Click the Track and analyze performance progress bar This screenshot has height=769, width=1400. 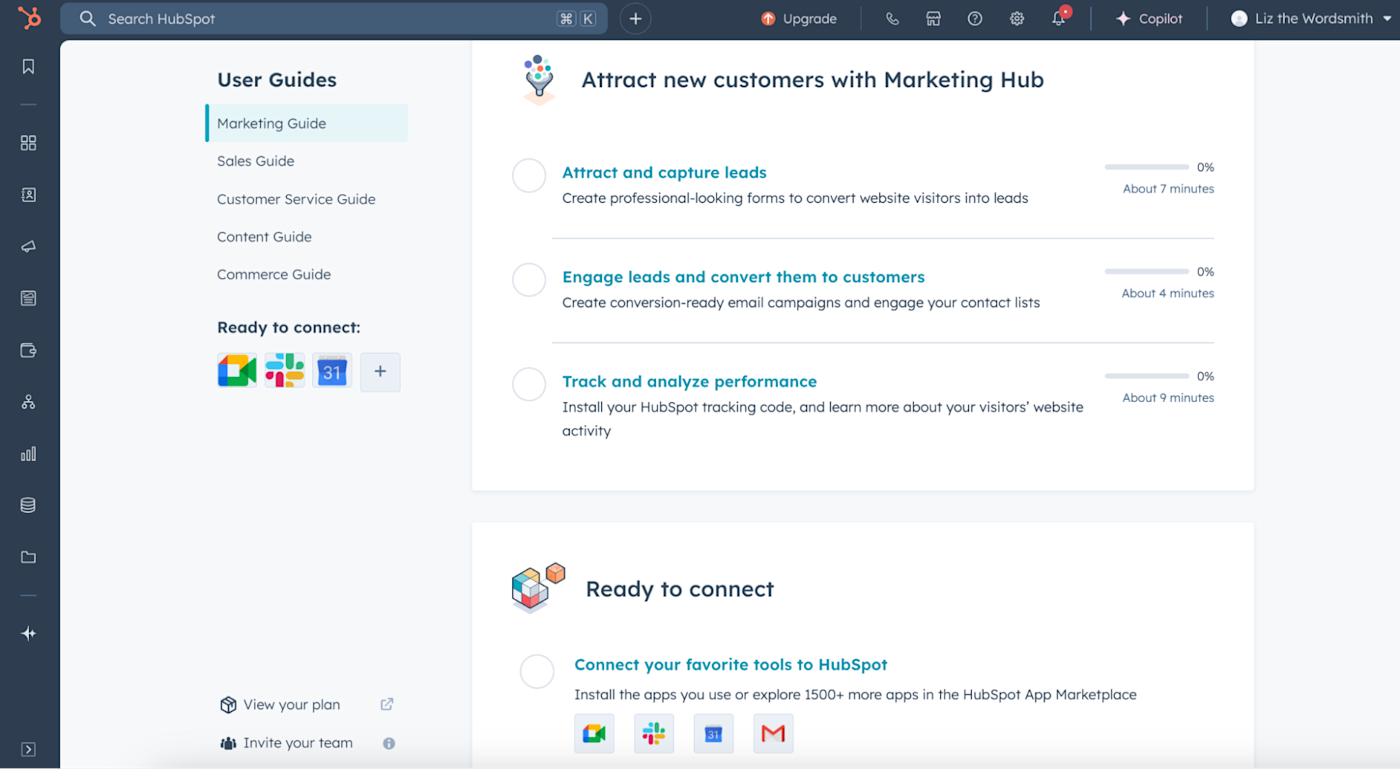point(1147,376)
